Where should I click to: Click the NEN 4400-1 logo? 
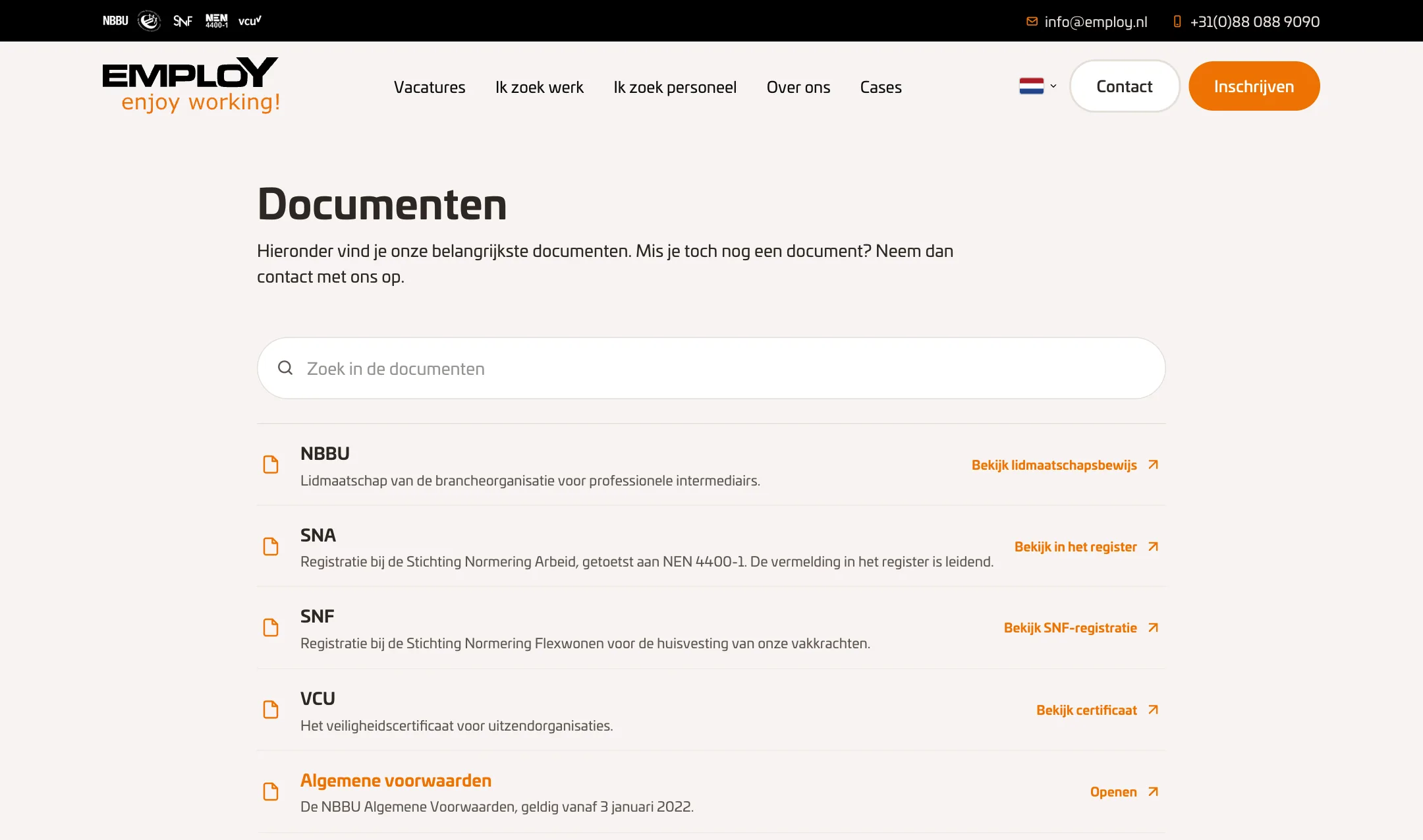pyautogui.click(x=217, y=21)
